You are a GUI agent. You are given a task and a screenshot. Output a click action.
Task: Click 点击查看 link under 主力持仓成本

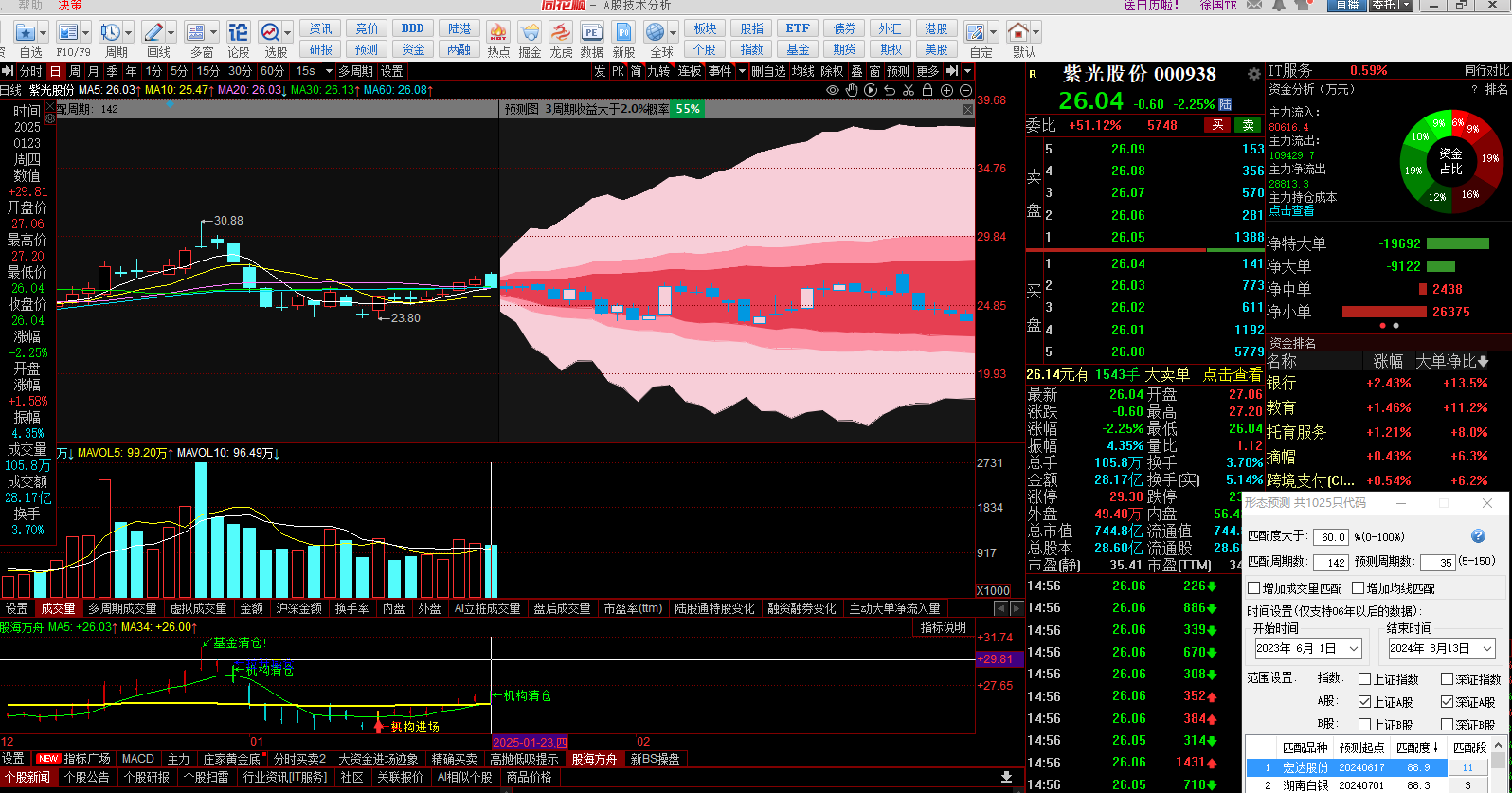pyautogui.click(x=1293, y=211)
